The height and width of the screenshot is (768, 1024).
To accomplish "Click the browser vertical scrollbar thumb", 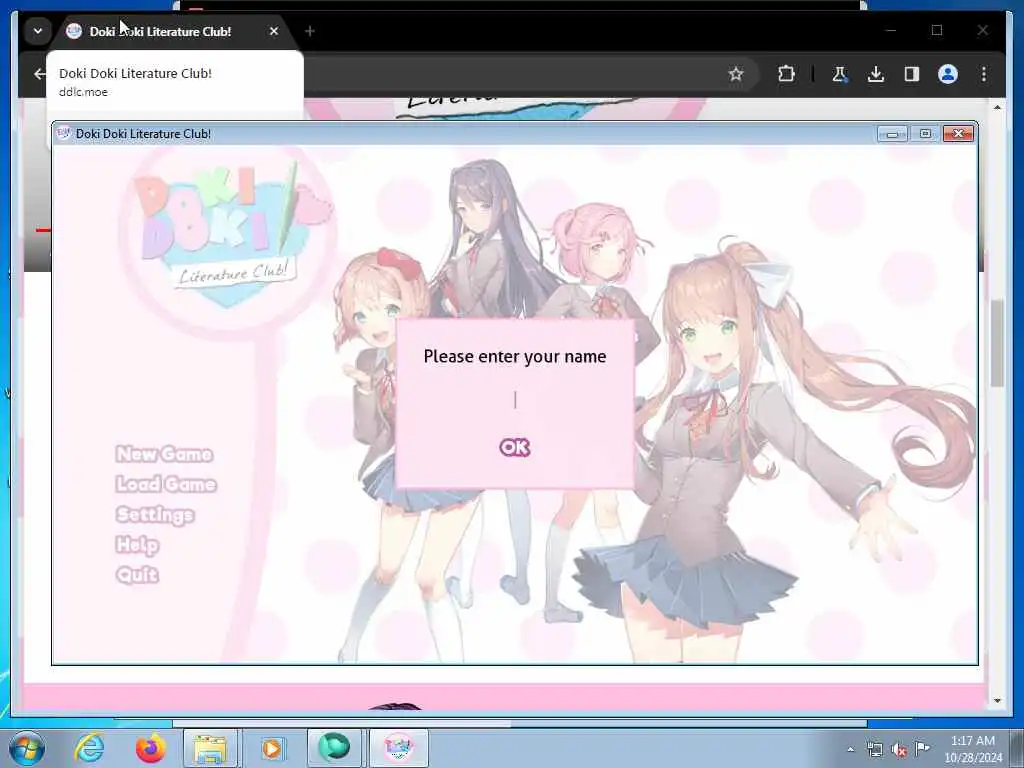I will pyautogui.click(x=997, y=344).
